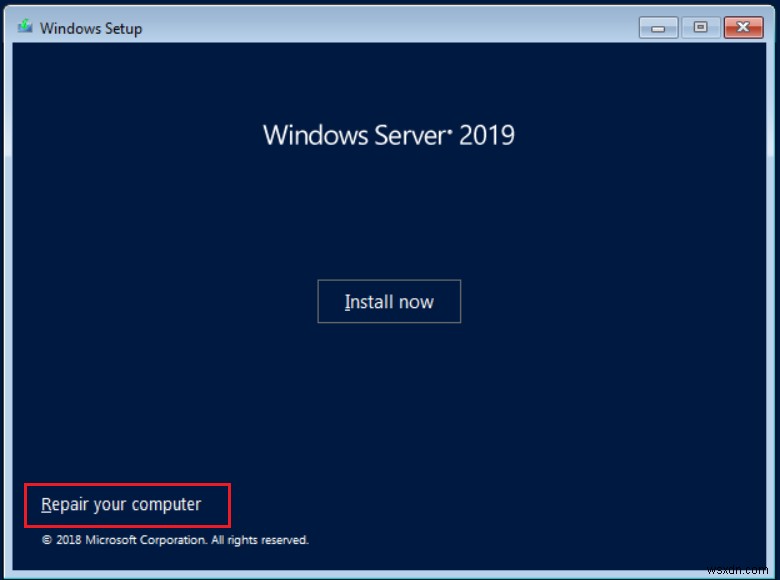Click the Windows Setup title text
This screenshot has width=780, height=580.
coord(91,28)
